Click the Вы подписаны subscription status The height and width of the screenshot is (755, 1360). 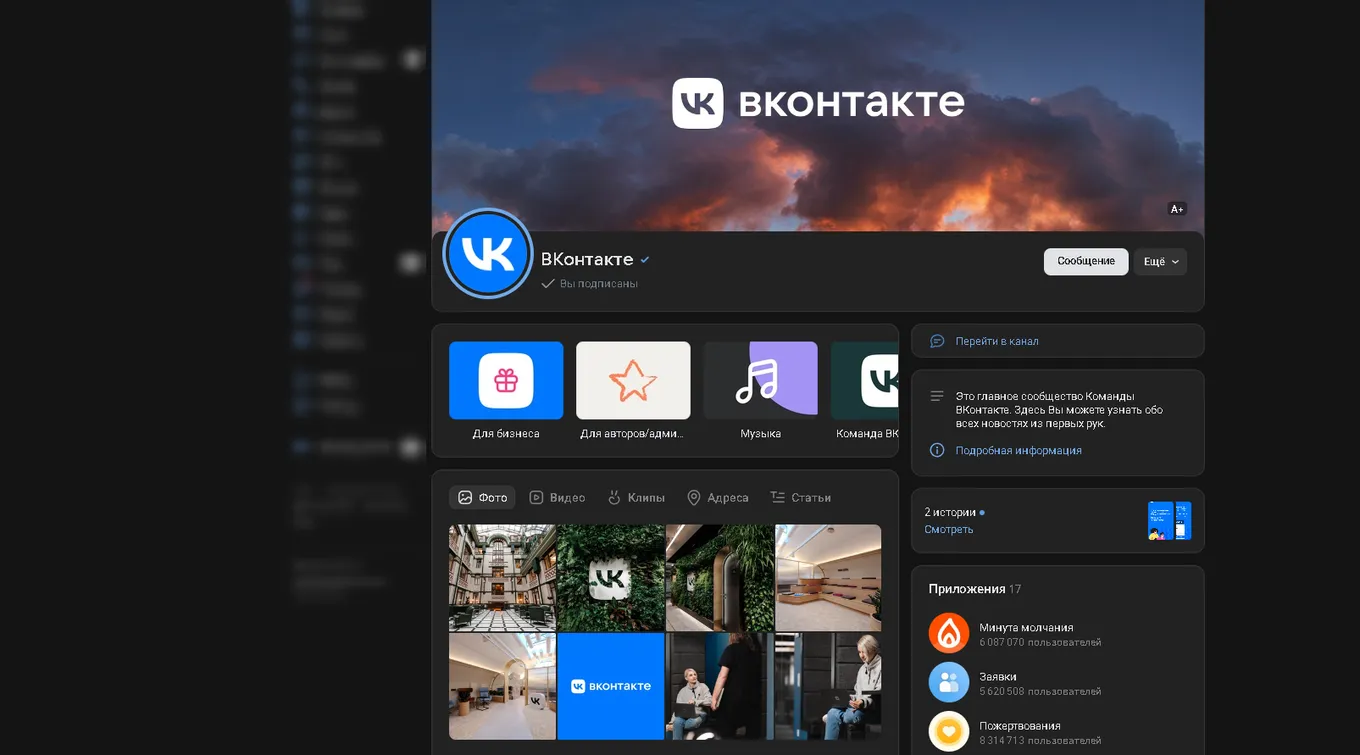tap(590, 284)
